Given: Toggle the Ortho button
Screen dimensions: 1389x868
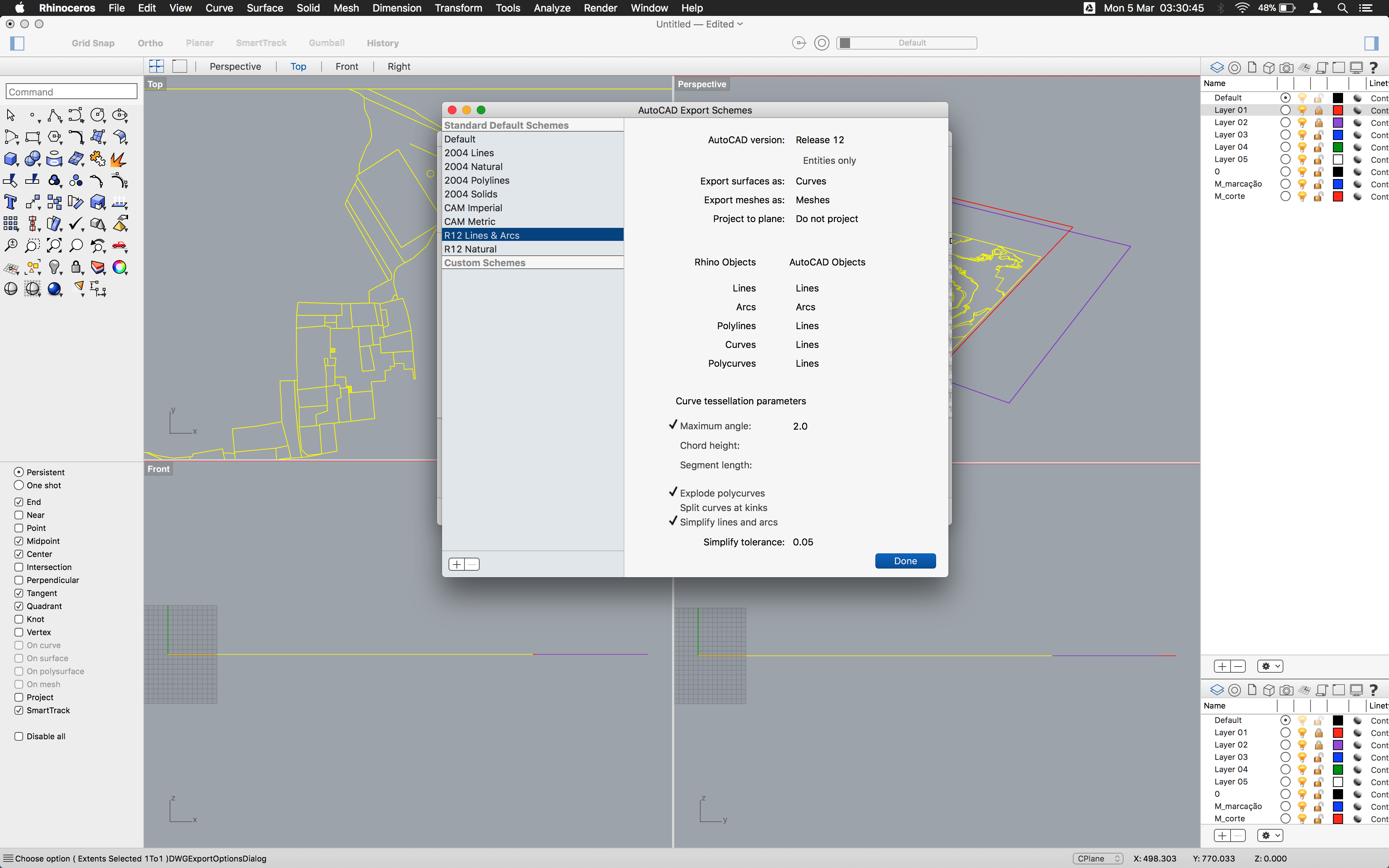Looking at the screenshot, I should click(150, 43).
